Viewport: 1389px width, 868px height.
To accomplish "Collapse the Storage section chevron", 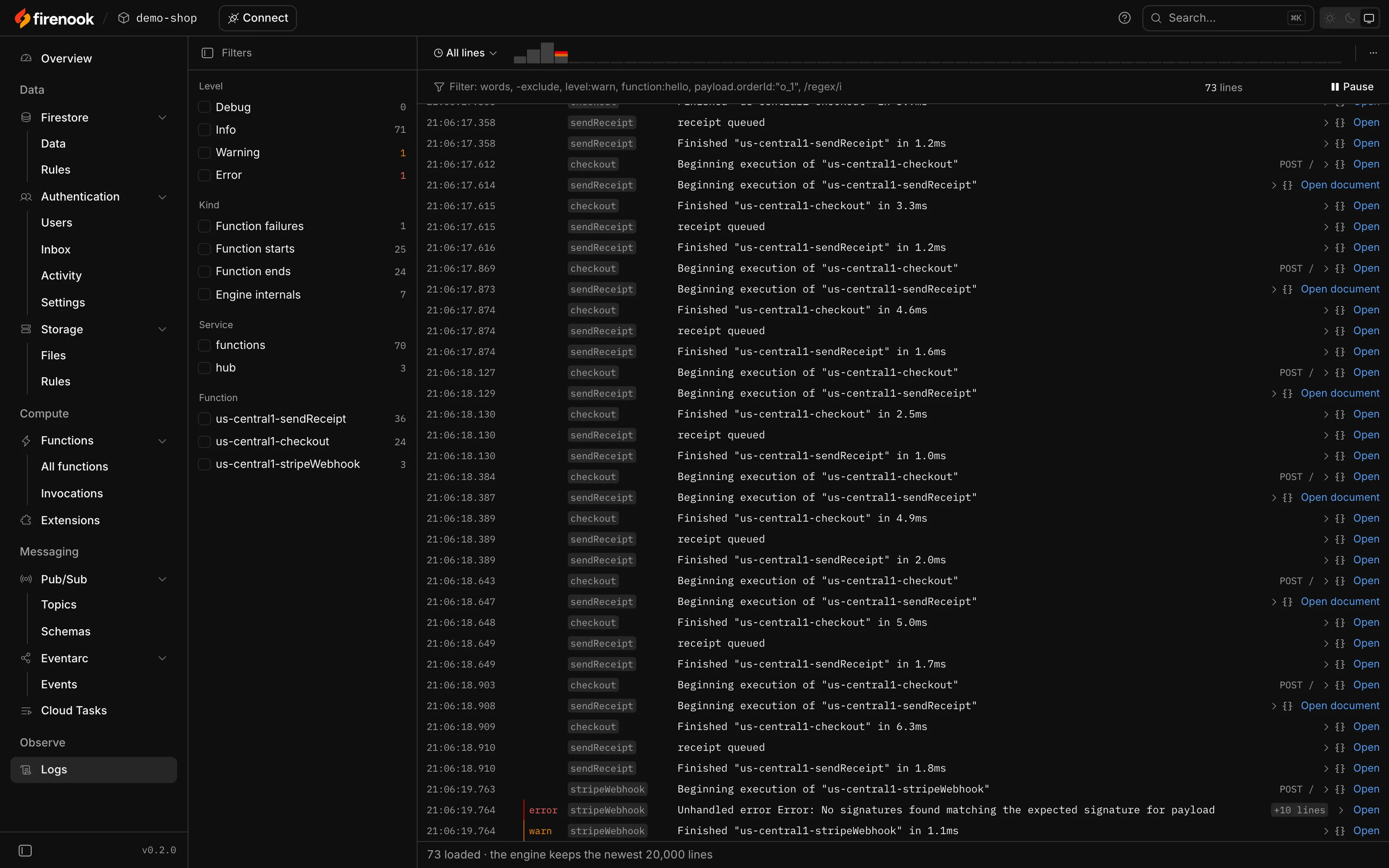I will [162, 329].
